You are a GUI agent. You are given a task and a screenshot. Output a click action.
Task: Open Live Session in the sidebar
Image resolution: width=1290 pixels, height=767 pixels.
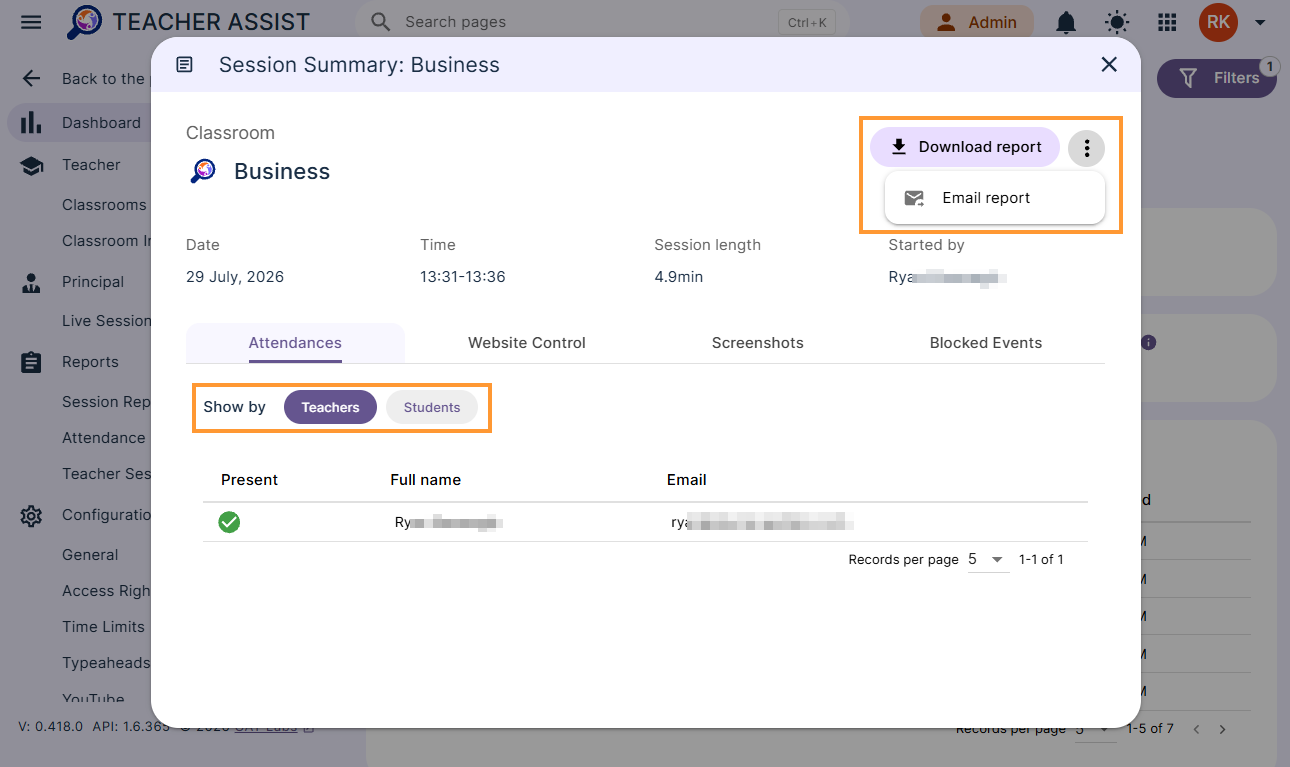106,321
